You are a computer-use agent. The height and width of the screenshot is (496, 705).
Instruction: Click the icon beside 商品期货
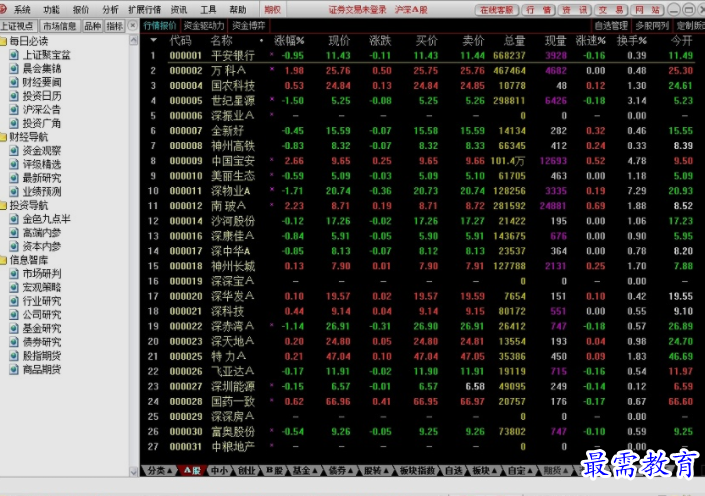pyautogui.click(x=14, y=369)
